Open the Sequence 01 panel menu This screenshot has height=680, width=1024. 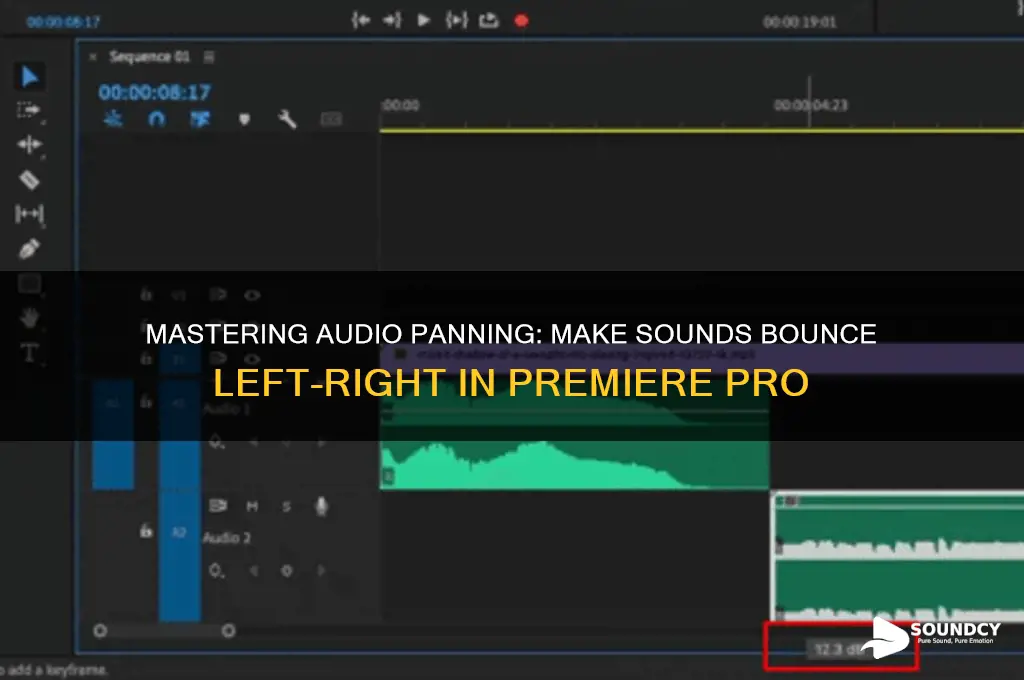coord(209,57)
